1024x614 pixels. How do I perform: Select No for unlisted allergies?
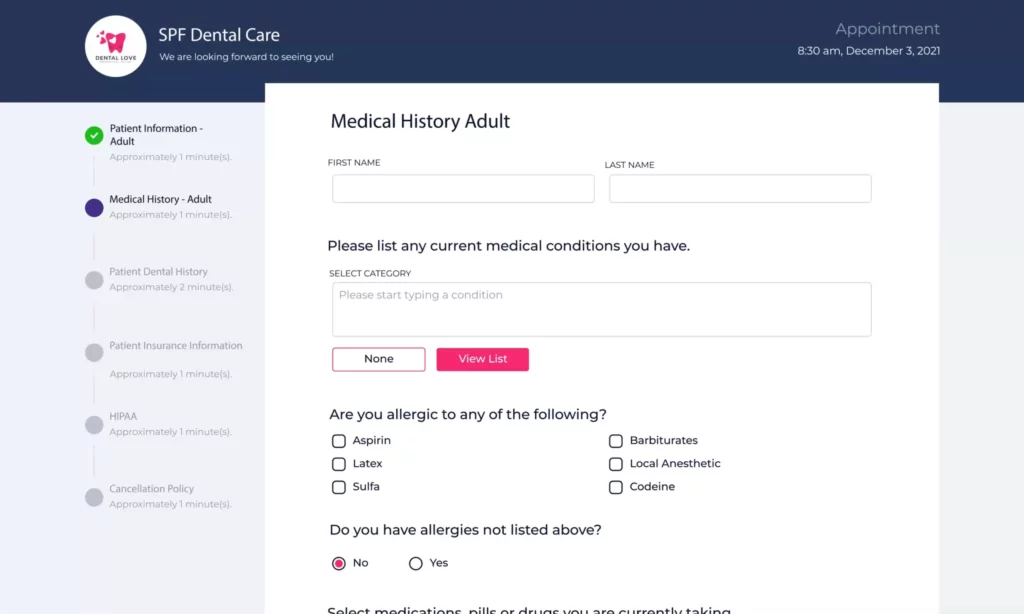(339, 563)
